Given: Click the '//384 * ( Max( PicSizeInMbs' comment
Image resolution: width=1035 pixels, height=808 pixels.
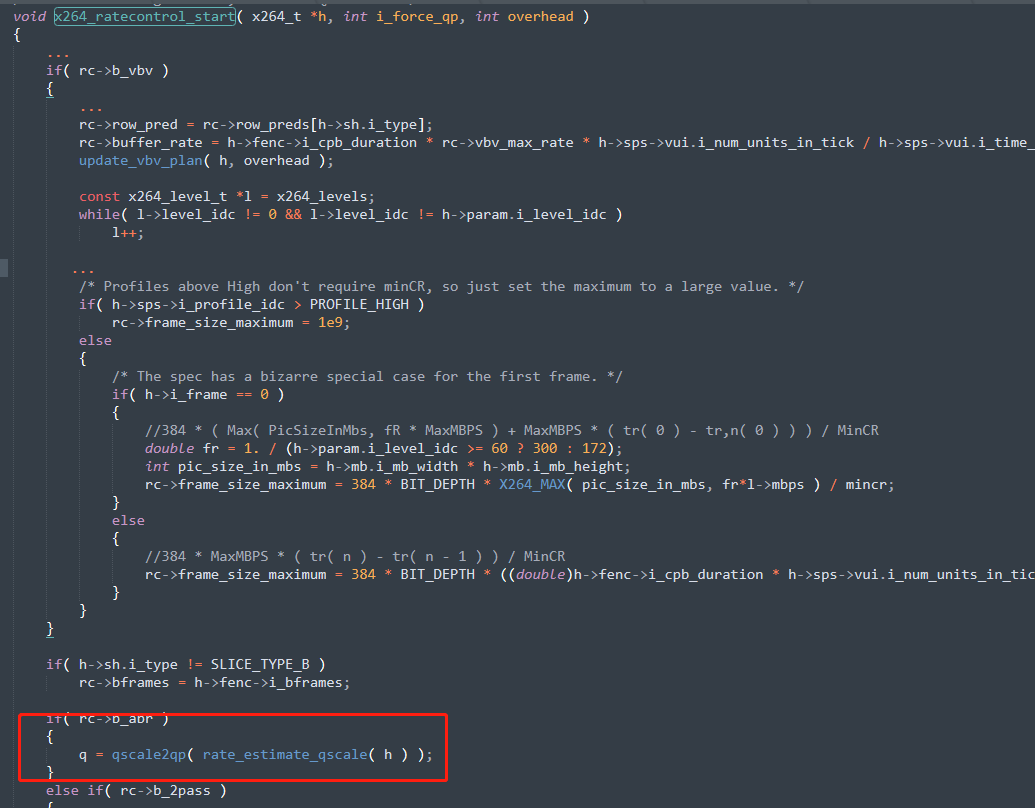Looking at the screenshot, I should 512,430.
